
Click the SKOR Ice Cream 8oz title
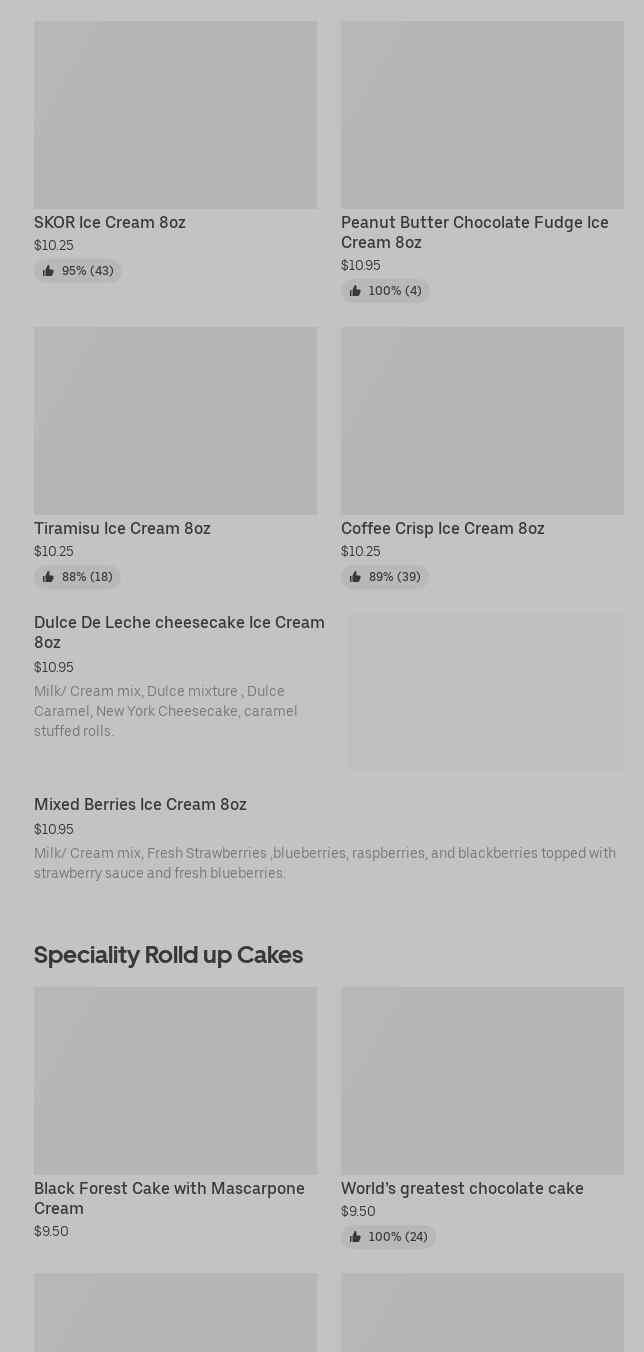110,222
